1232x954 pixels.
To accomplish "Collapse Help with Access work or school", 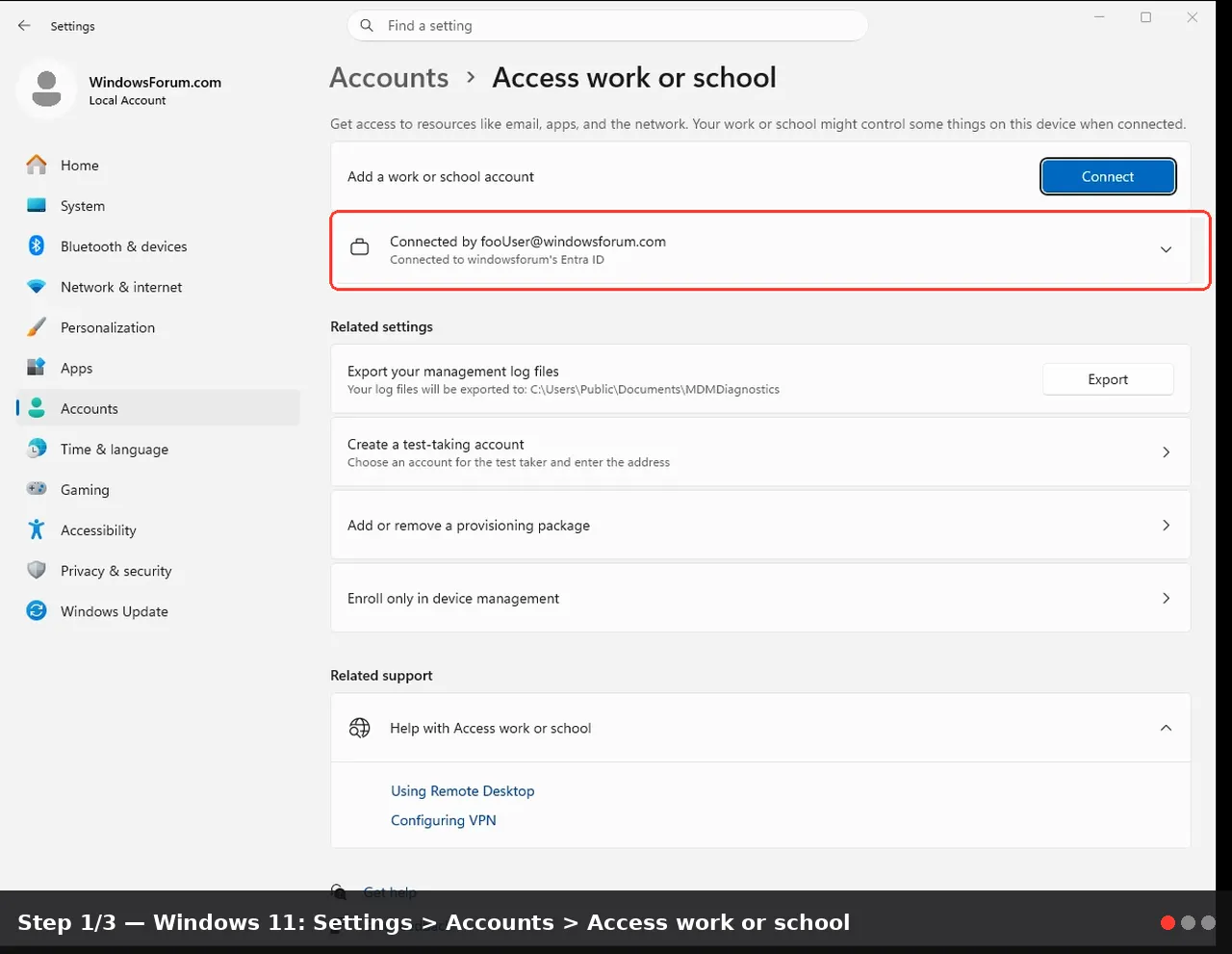I will point(1166,728).
